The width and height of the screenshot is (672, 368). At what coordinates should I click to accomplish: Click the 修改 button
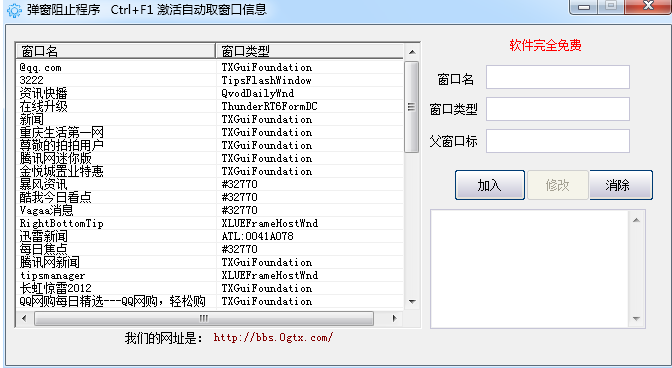(558, 185)
